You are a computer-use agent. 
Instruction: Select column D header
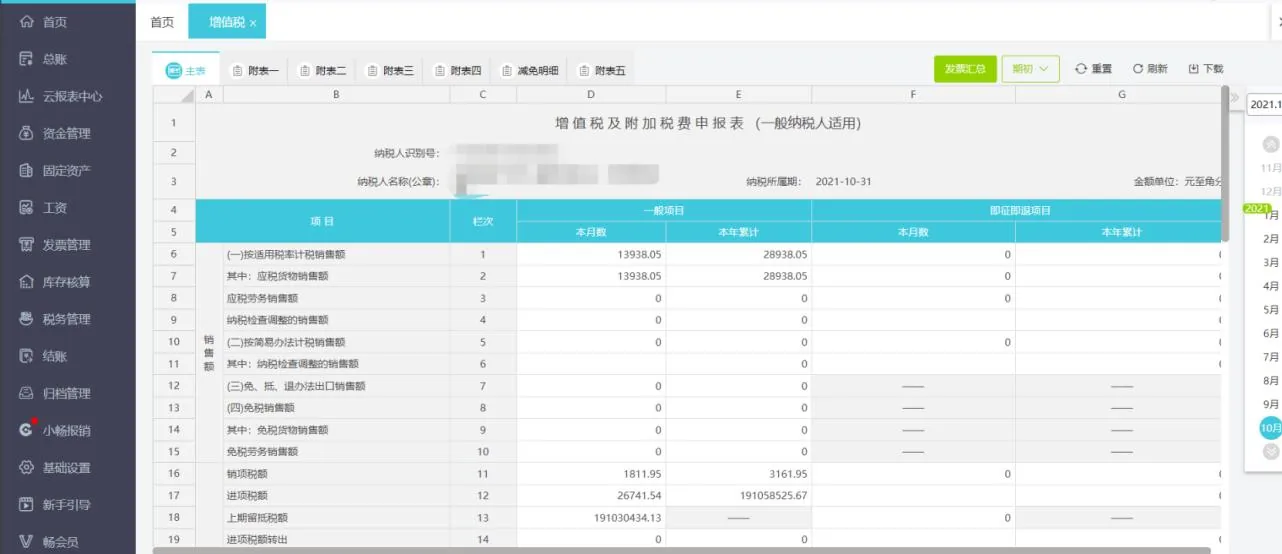tap(591, 95)
